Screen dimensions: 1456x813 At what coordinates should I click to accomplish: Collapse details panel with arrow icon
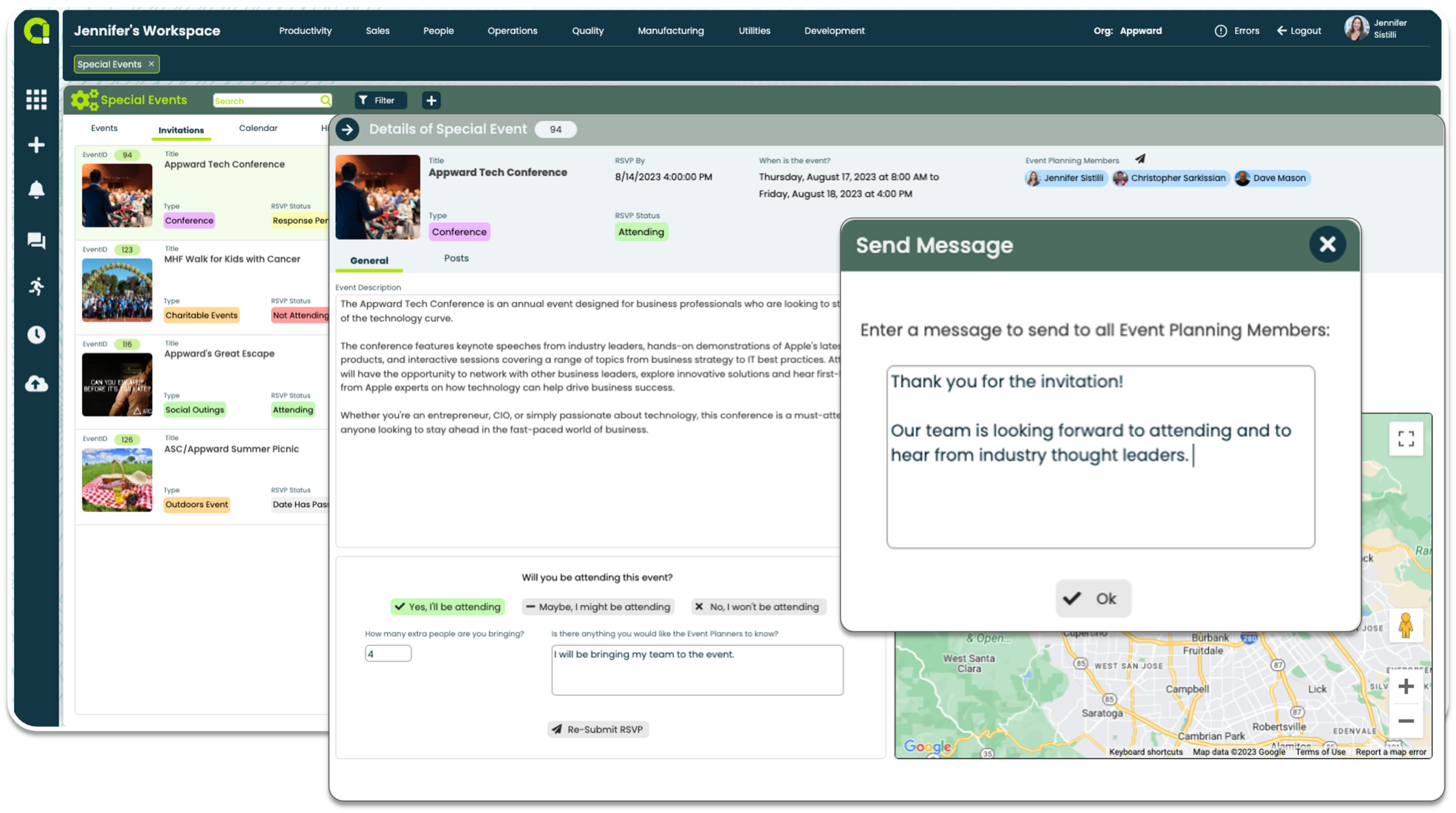pos(348,129)
